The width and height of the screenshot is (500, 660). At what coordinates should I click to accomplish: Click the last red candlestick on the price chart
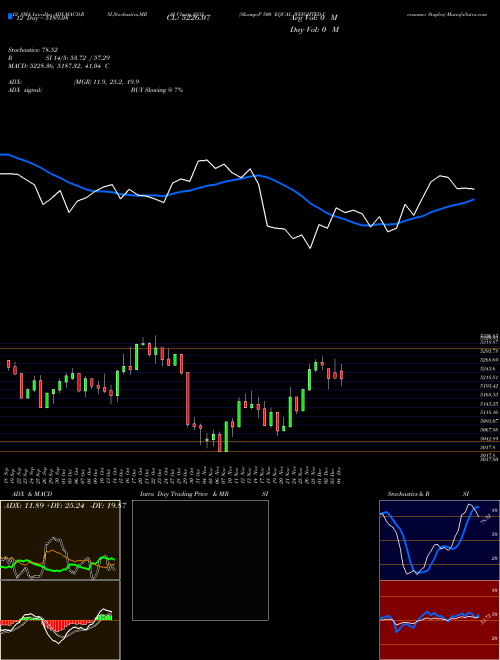click(x=341, y=375)
